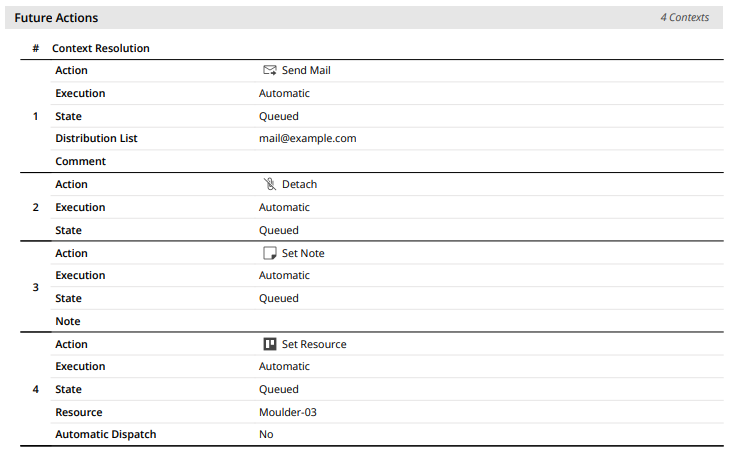Click the Send Mail action label
Viewport: 732px width, 456px height.
(306, 71)
